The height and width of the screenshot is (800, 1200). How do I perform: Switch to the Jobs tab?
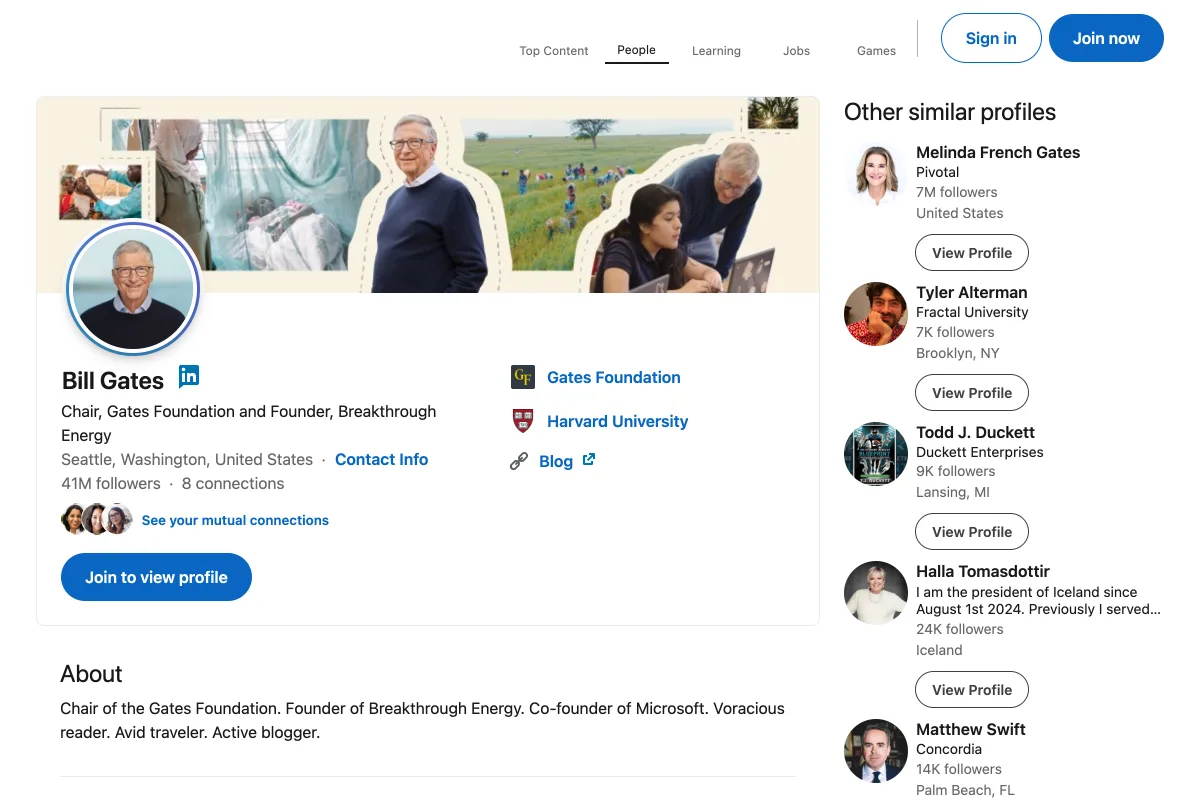[797, 51]
